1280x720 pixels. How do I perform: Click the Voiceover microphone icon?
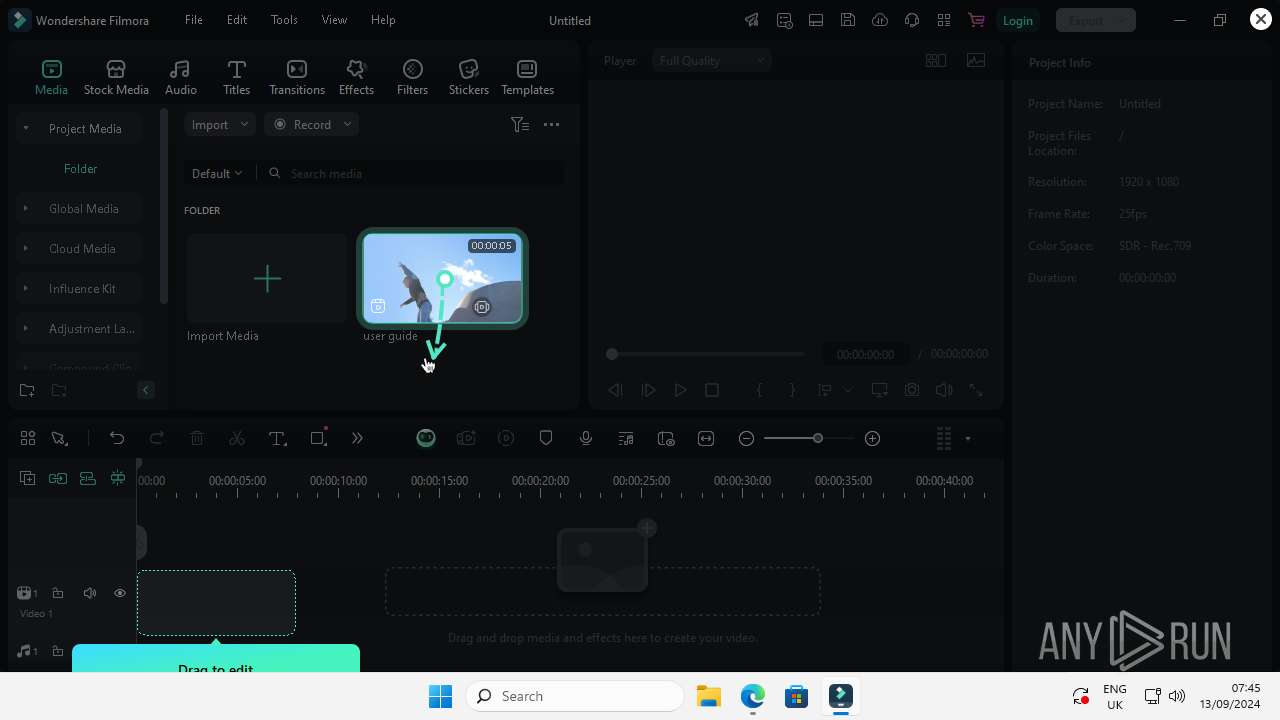pyautogui.click(x=586, y=438)
